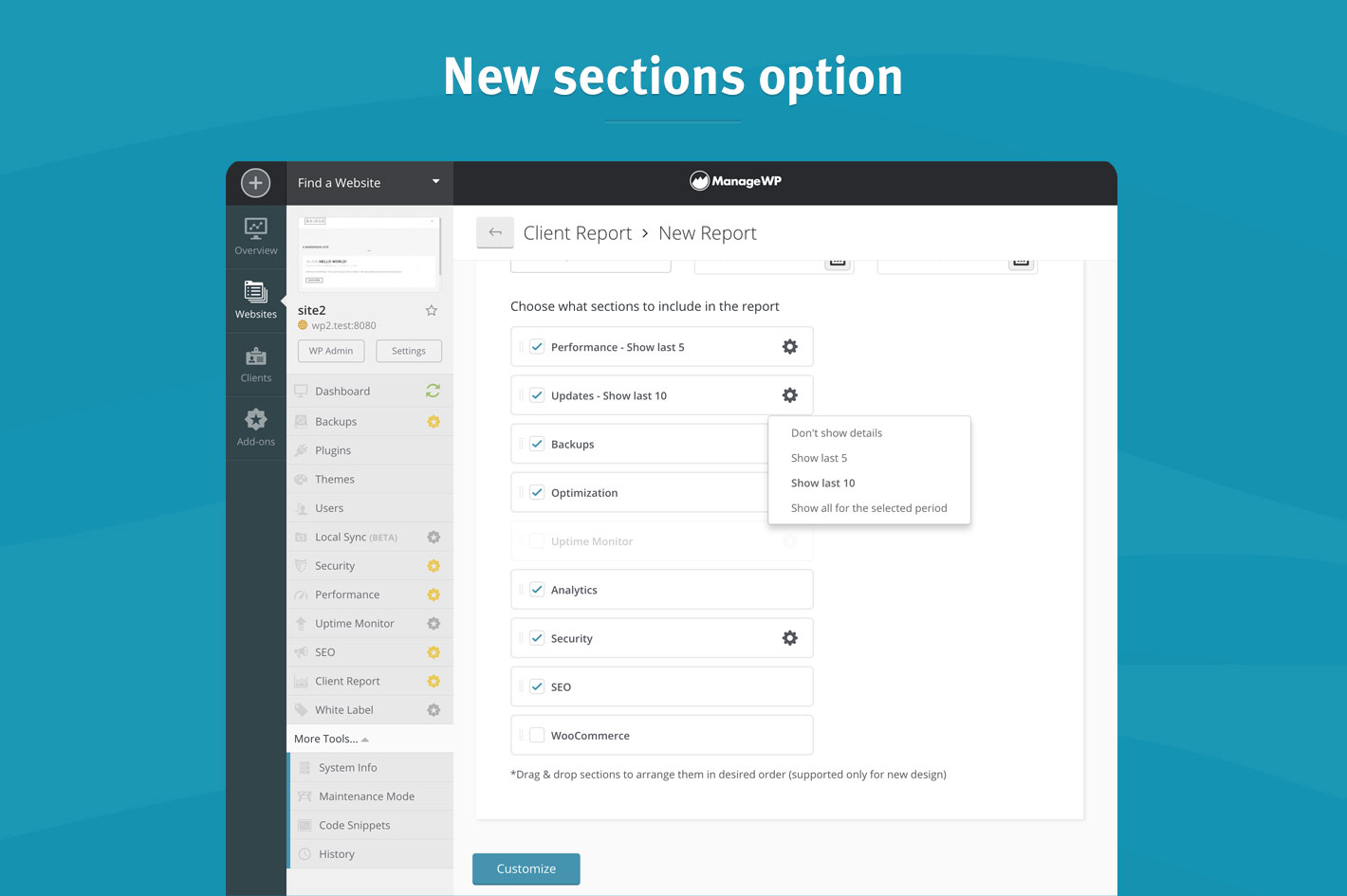Star site2 as favorite
The image size is (1347, 896).
coord(432,311)
